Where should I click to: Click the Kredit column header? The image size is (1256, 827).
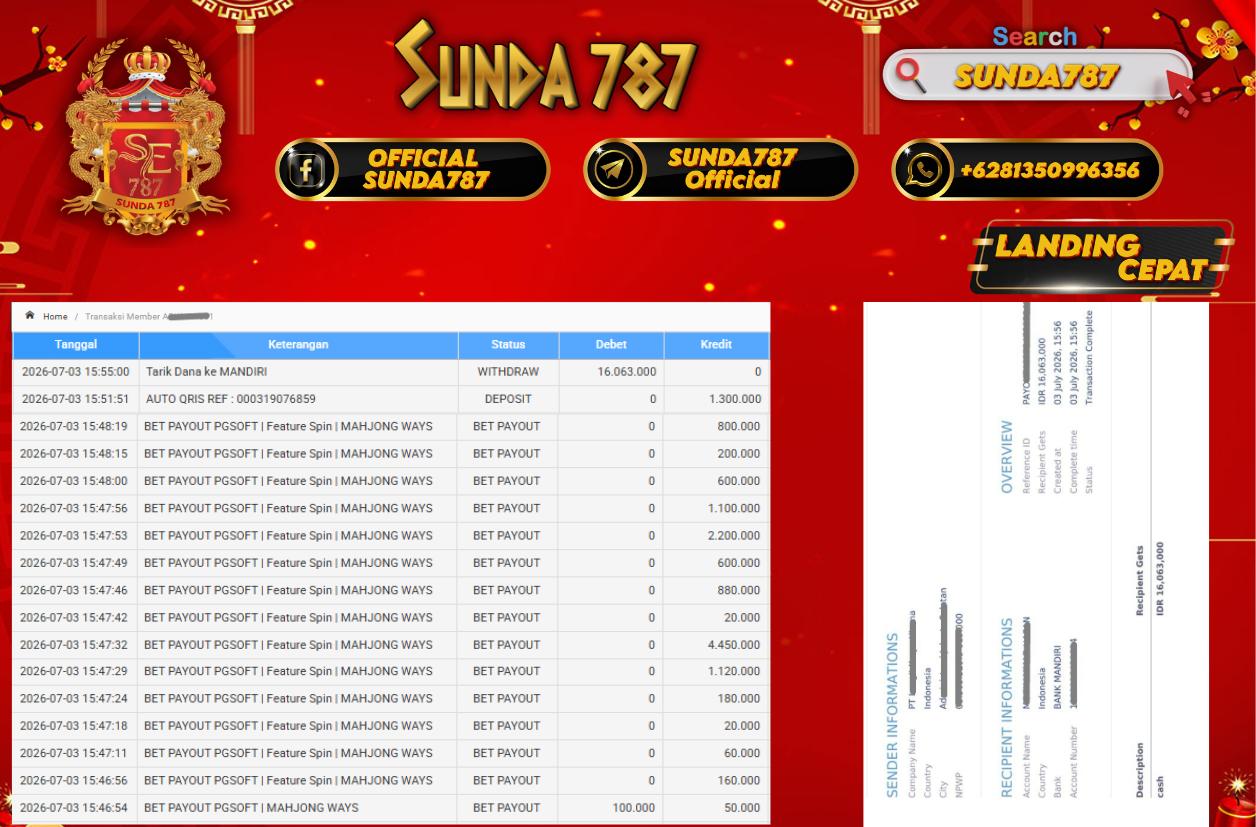716,345
